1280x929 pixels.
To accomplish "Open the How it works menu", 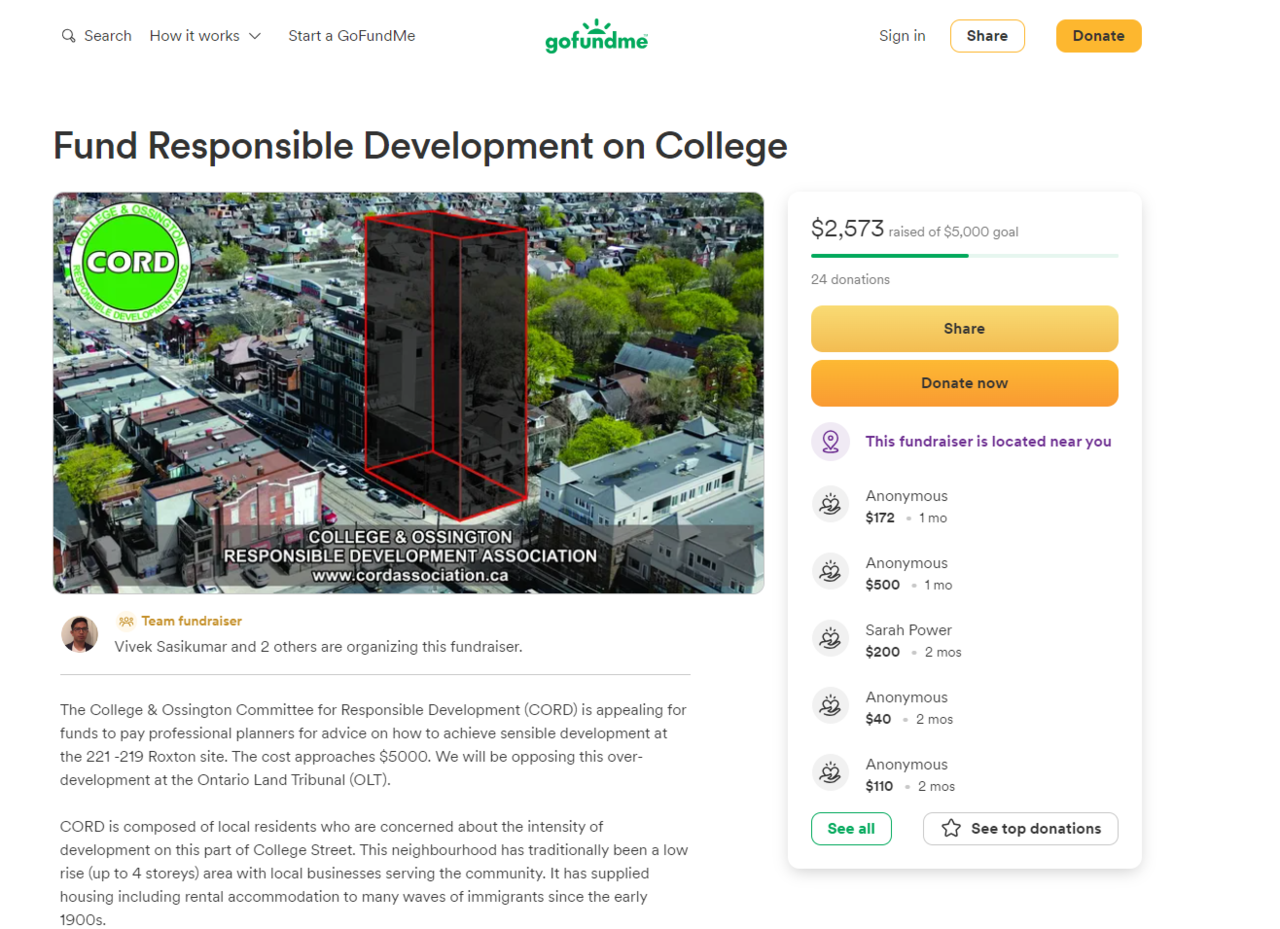I will 205,36.
